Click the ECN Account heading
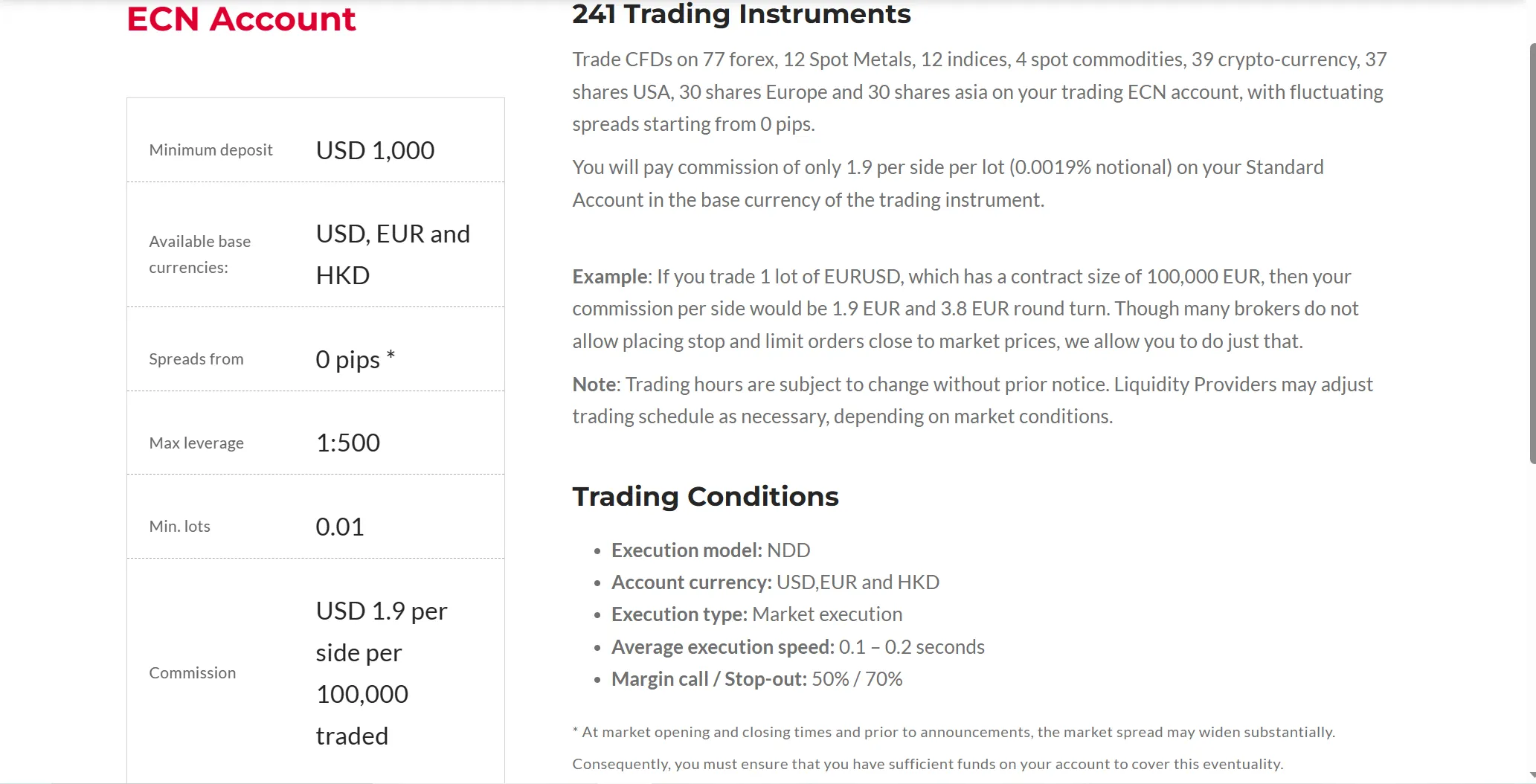Image resolution: width=1536 pixels, height=784 pixels. 241,19
